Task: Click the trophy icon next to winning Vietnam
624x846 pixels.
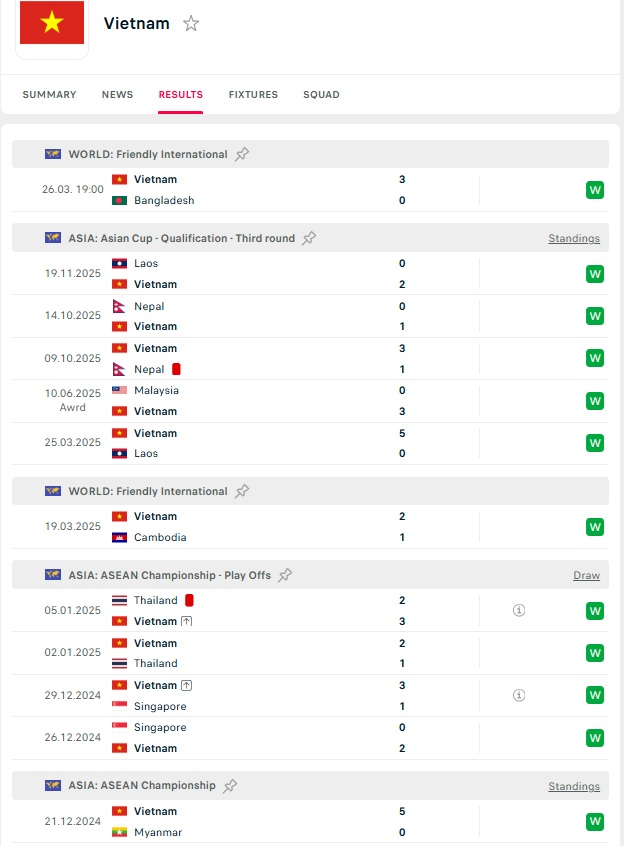Action: [x=184, y=622]
